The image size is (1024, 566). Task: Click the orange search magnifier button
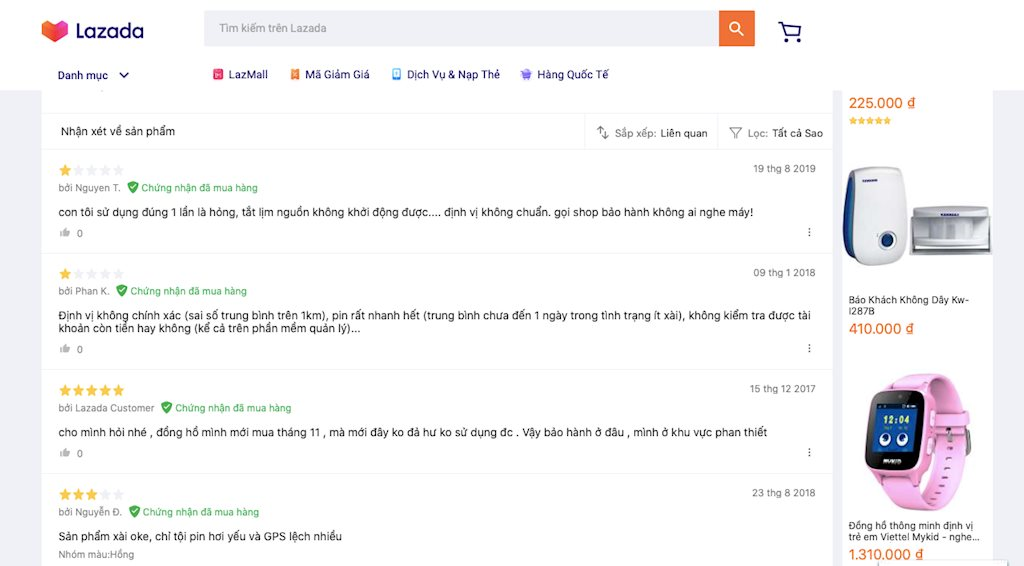(x=736, y=29)
